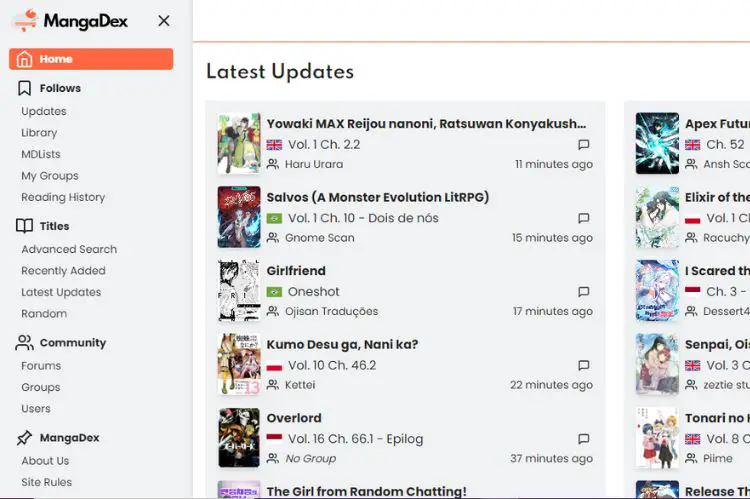This screenshot has height=499, width=750.
Task: Click the Titles open book icon
Action: 24,226
